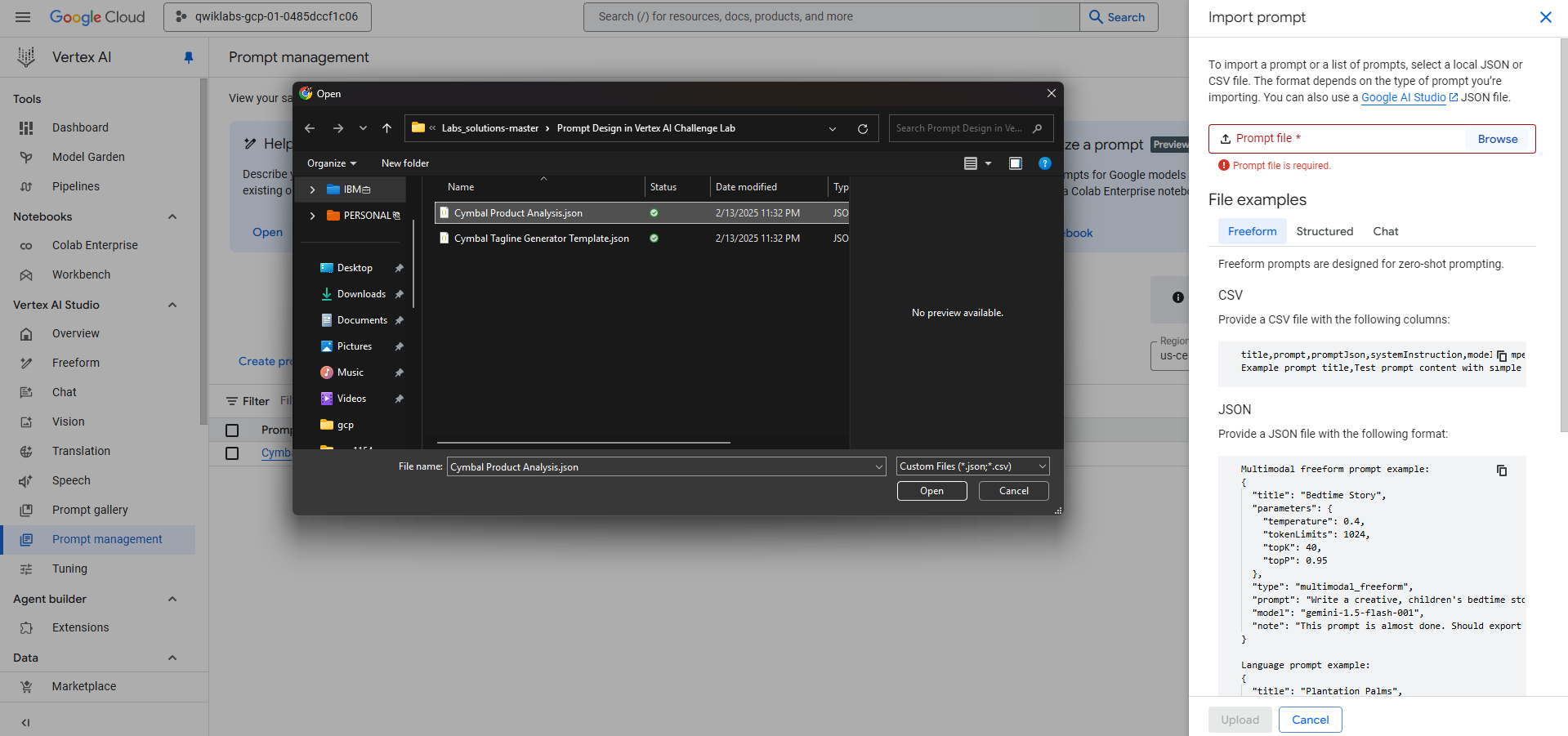This screenshot has height=736, width=1568.
Task: Open the File name combo box dropdown
Action: (x=879, y=467)
